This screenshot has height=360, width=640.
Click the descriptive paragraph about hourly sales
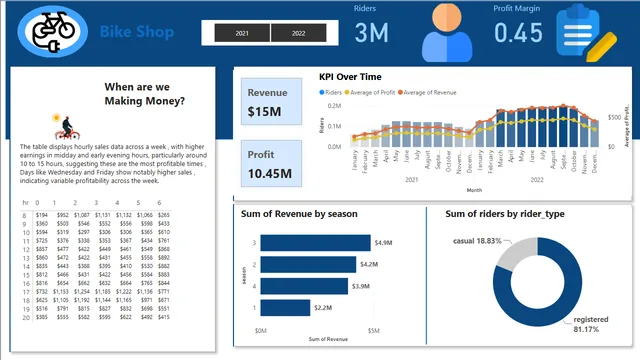(113, 164)
